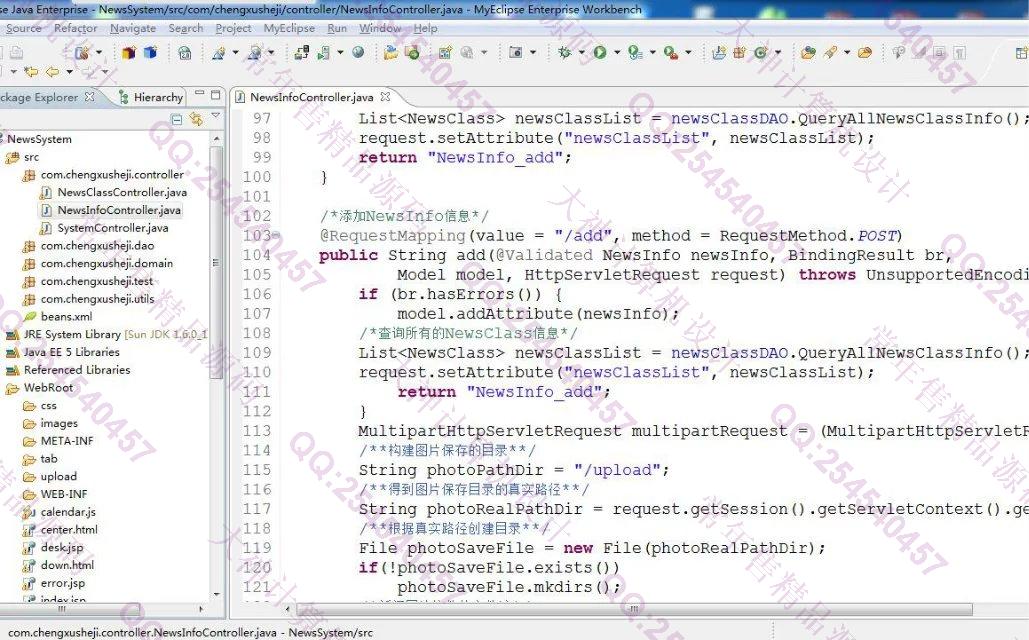
Task: Open the Window menu
Action: (380, 28)
